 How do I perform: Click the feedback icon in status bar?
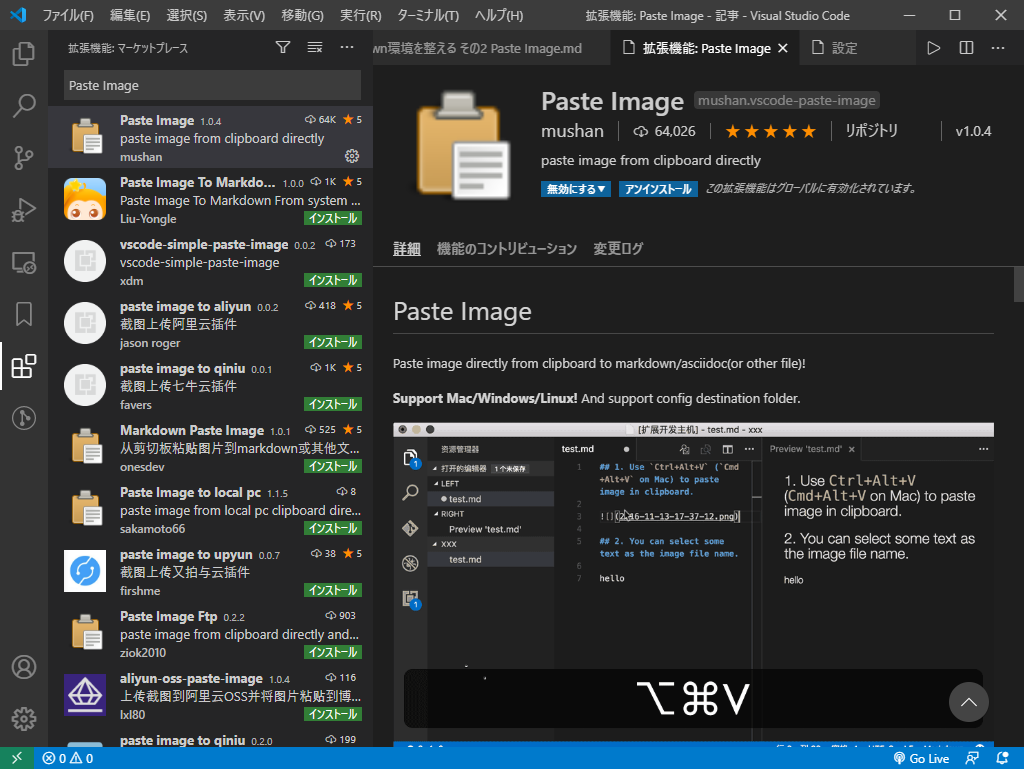click(972, 758)
